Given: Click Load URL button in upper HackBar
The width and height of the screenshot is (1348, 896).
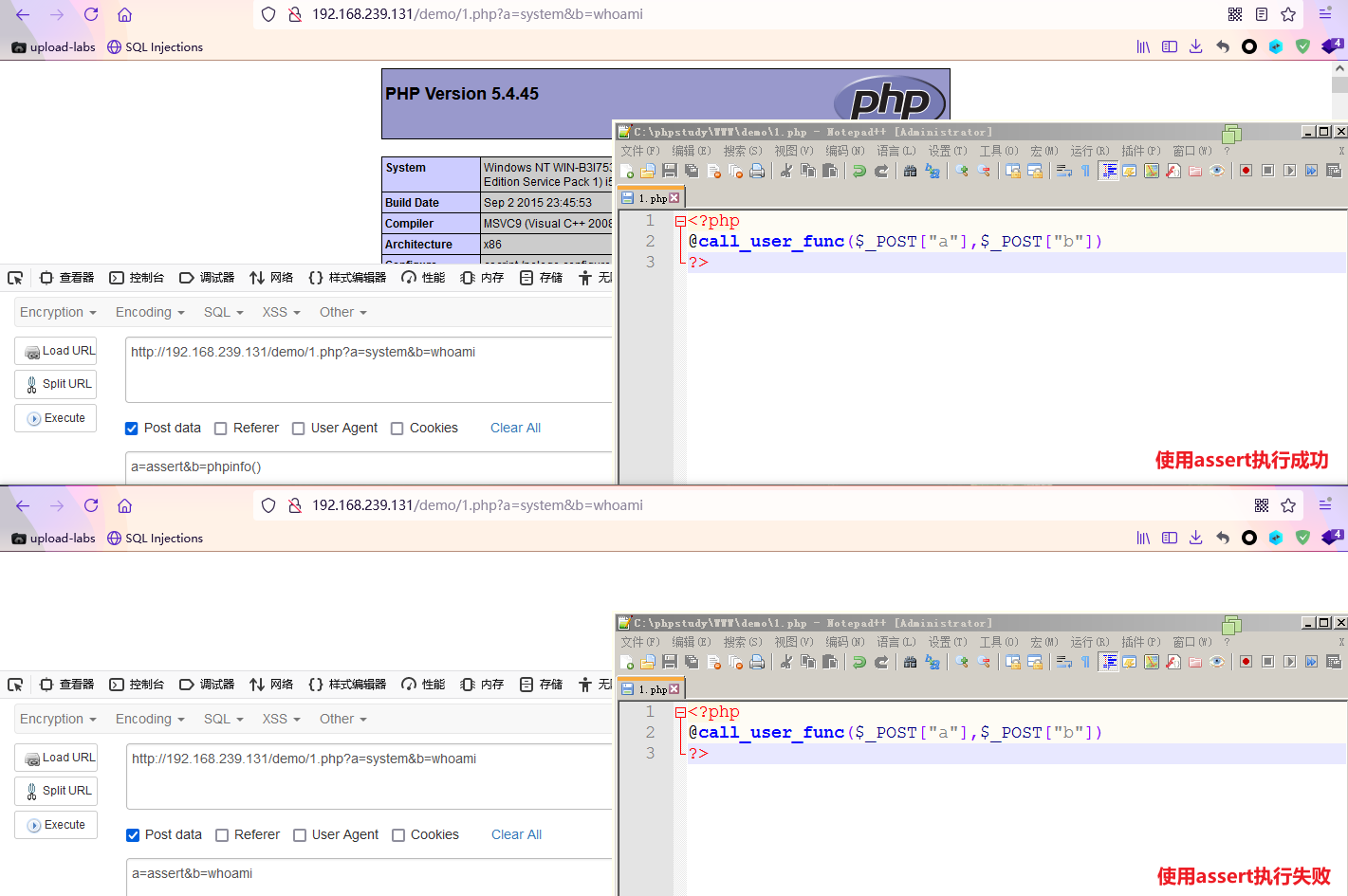Looking at the screenshot, I should [56, 351].
